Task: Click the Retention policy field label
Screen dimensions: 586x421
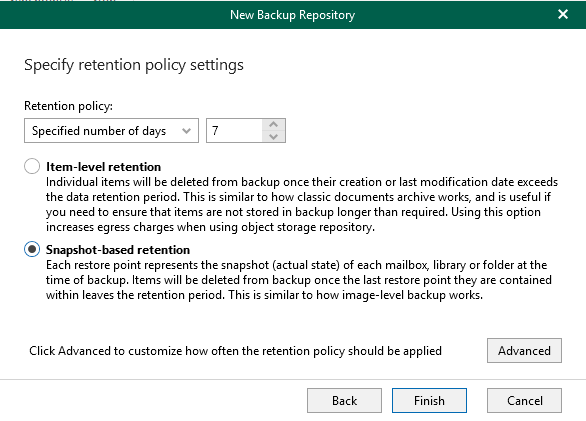Action: click(68, 106)
